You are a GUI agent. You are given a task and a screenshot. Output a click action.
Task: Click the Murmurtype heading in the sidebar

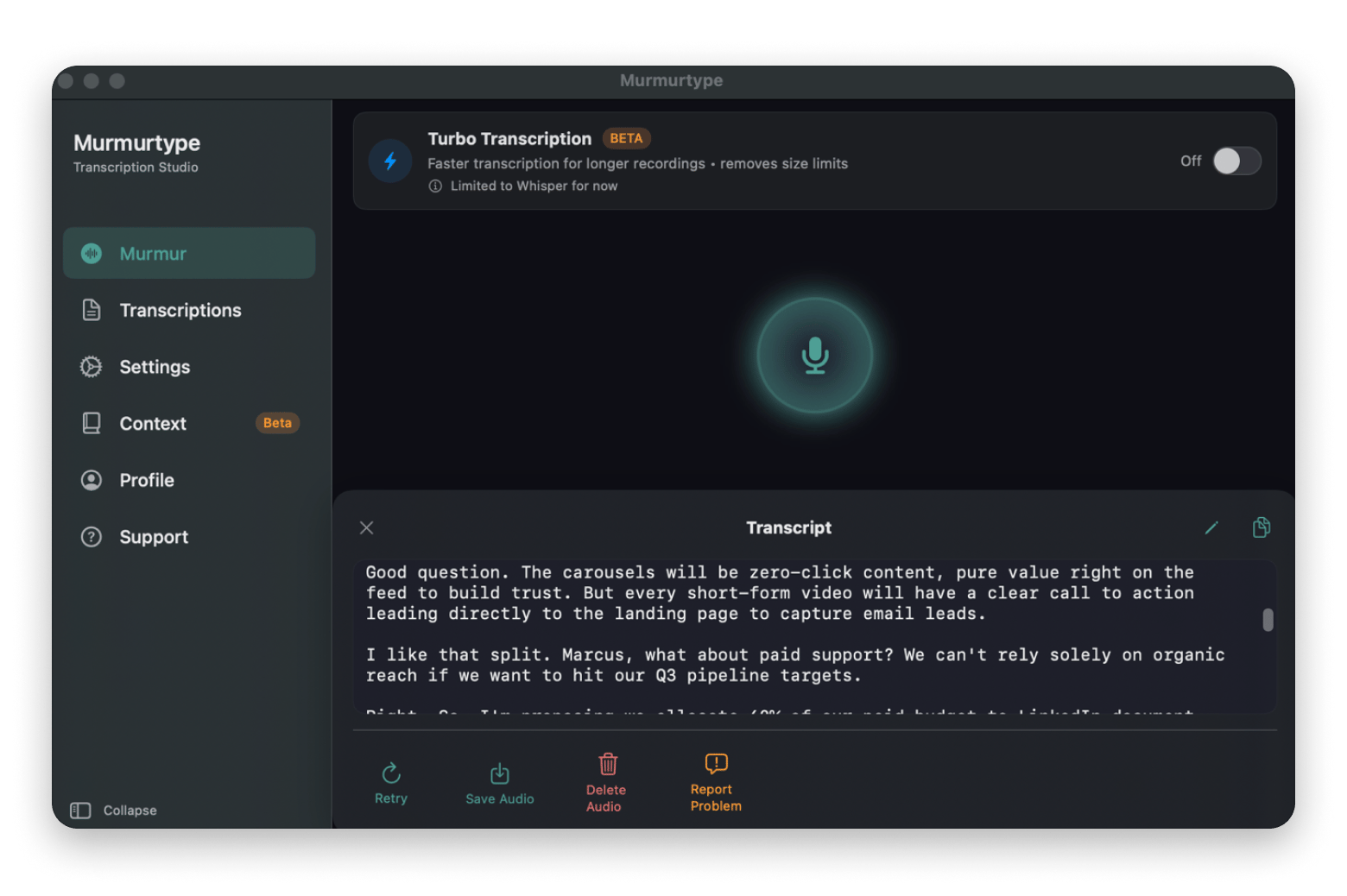[136, 142]
